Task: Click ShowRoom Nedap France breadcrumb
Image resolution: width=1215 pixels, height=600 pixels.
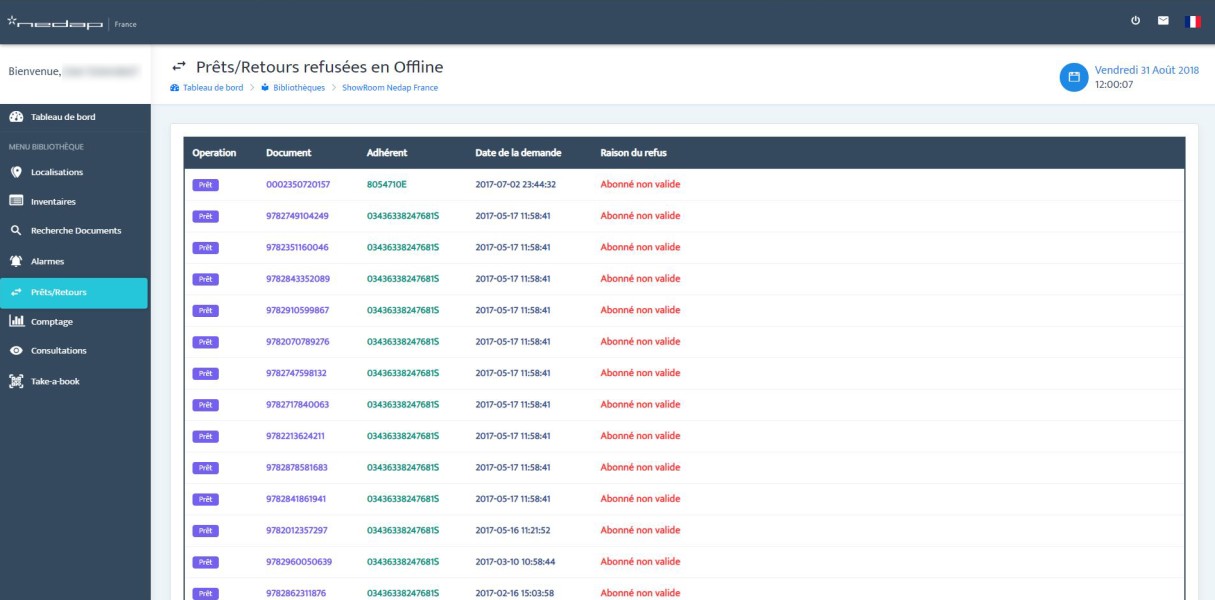Action: click(390, 87)
